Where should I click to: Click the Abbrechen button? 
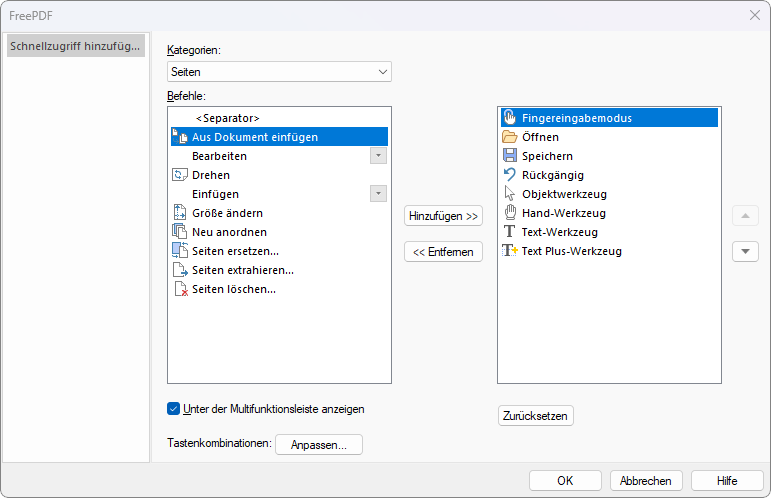click(x=646, y=480)
